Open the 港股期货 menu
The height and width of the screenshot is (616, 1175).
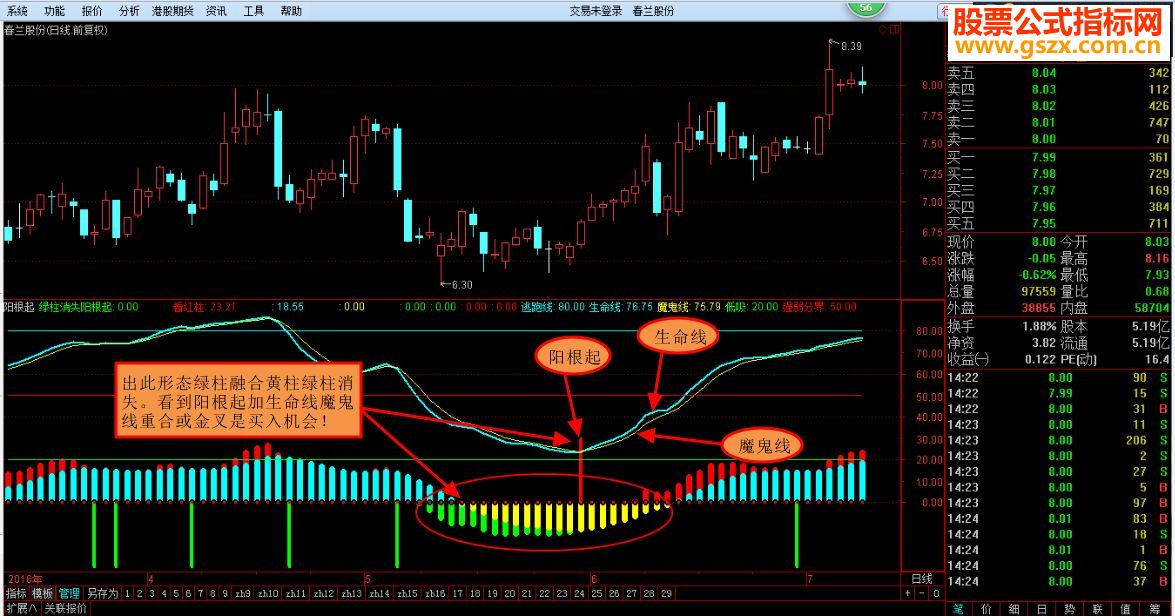click(x=172, y=10)
